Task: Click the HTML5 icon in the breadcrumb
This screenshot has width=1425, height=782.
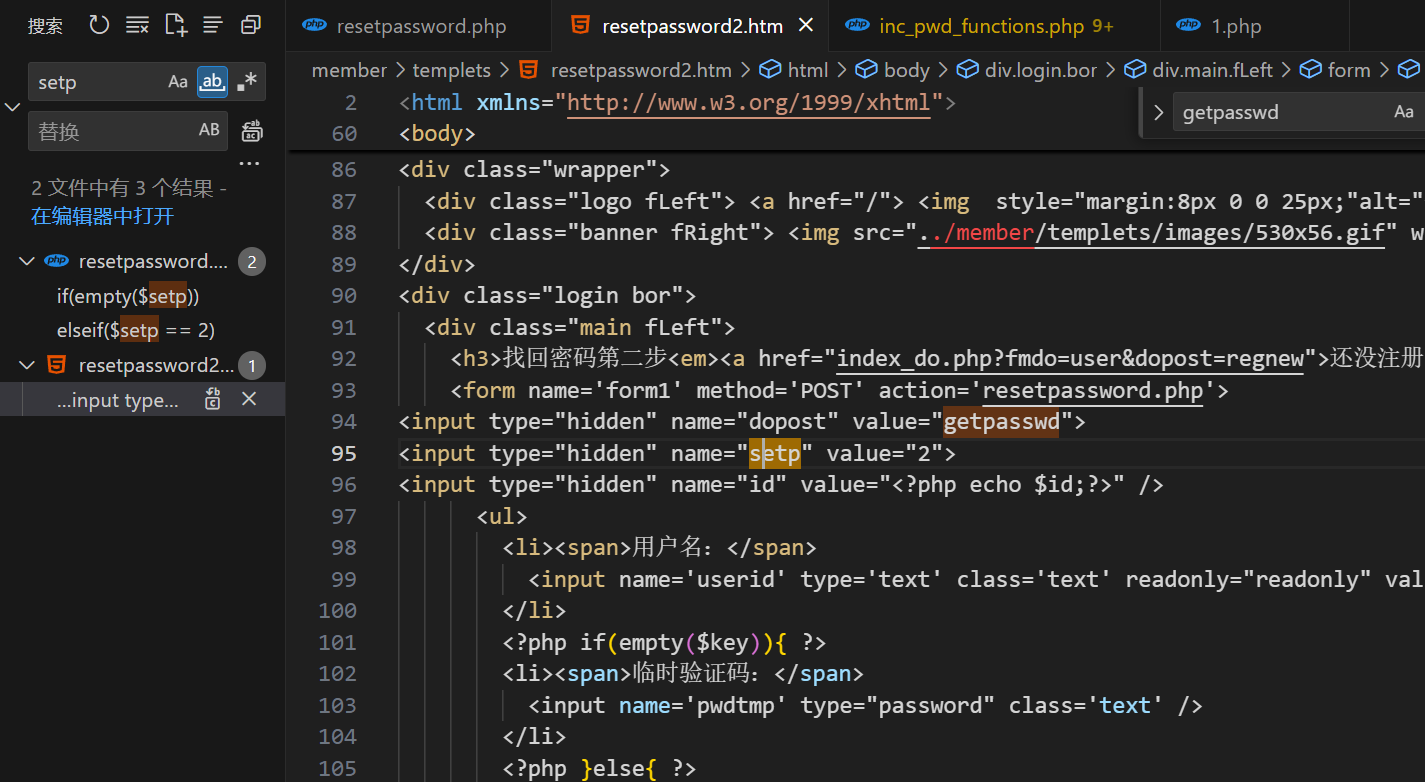Action: coord(528,70)
